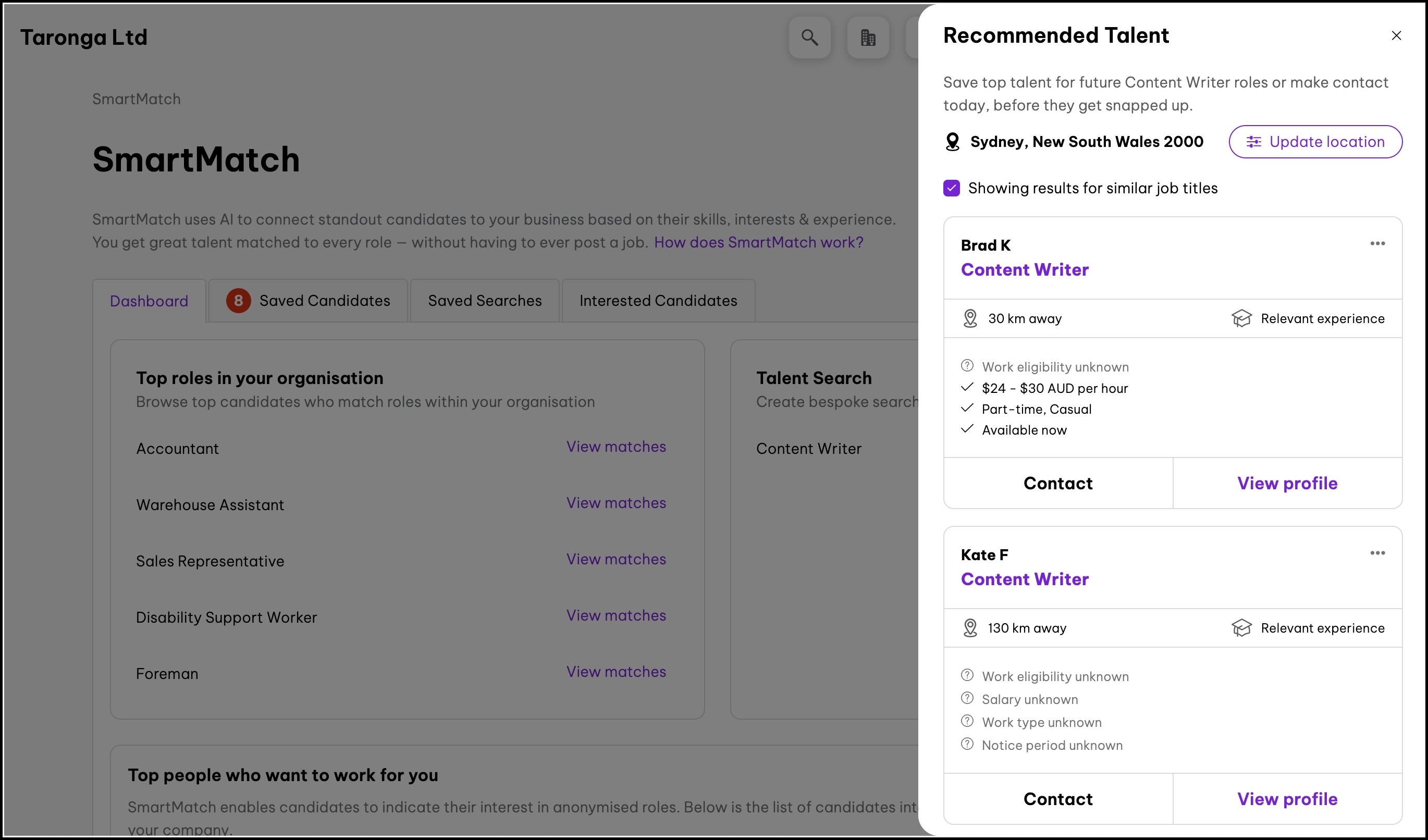The image size is (1428, 840).
Task: Open the Saved Searches tab
Action: point(485,301)
